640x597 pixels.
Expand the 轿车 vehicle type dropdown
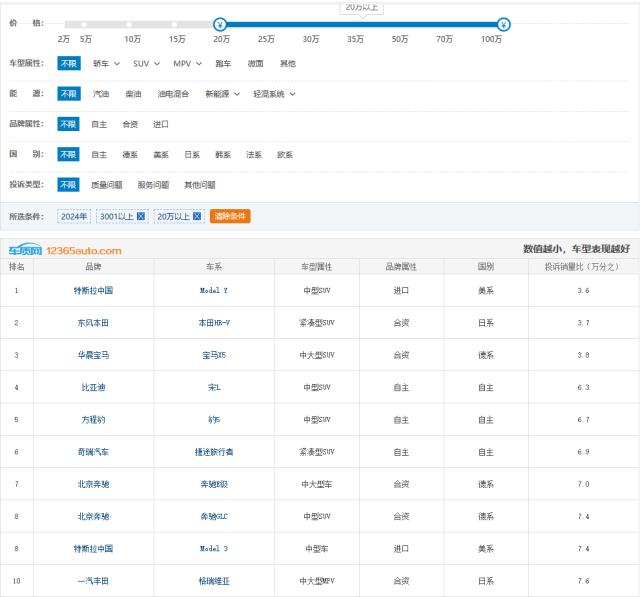click(106, 63)
